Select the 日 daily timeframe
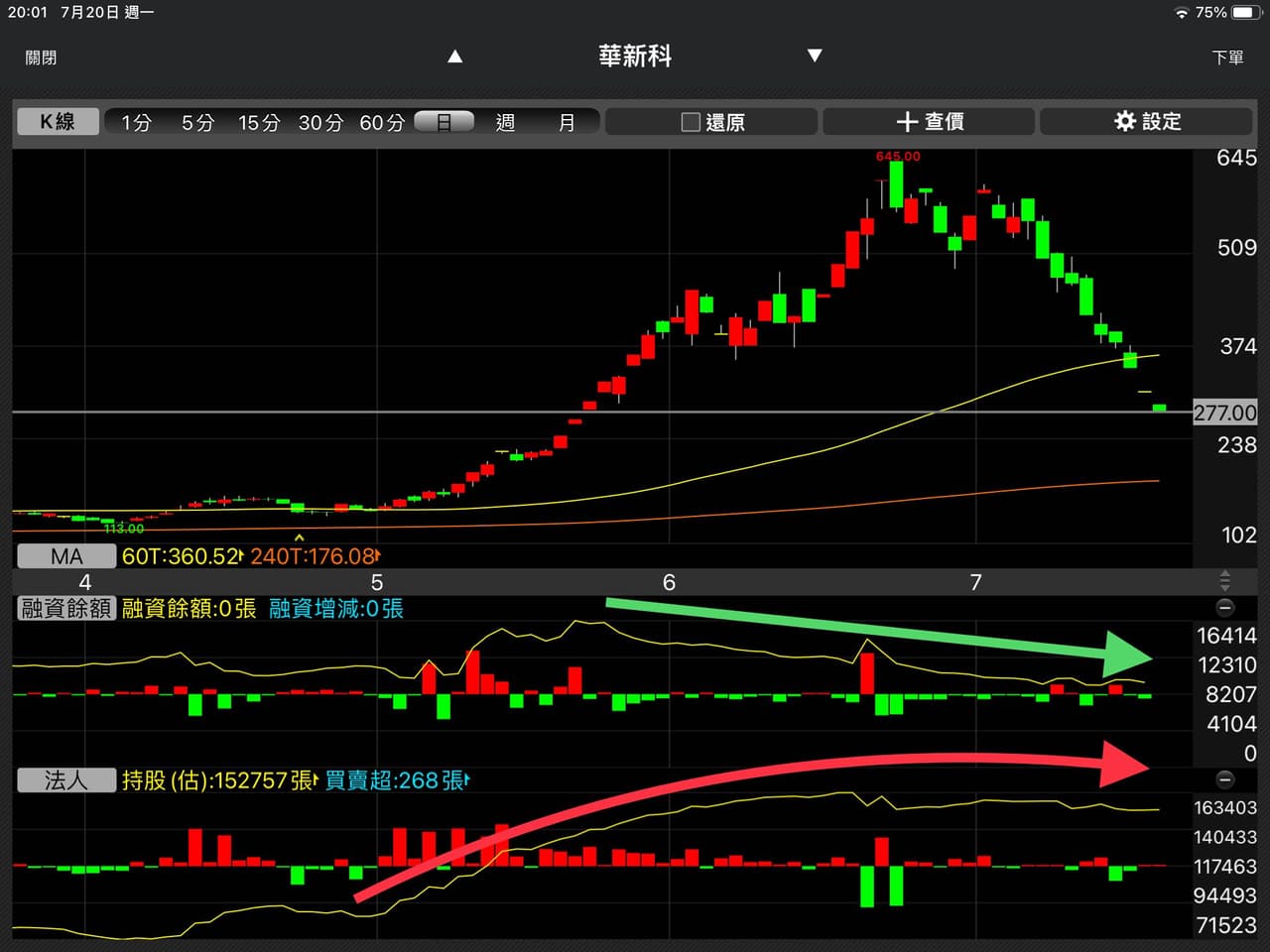Screen dimensions: 1270x952 click(444, 122)
